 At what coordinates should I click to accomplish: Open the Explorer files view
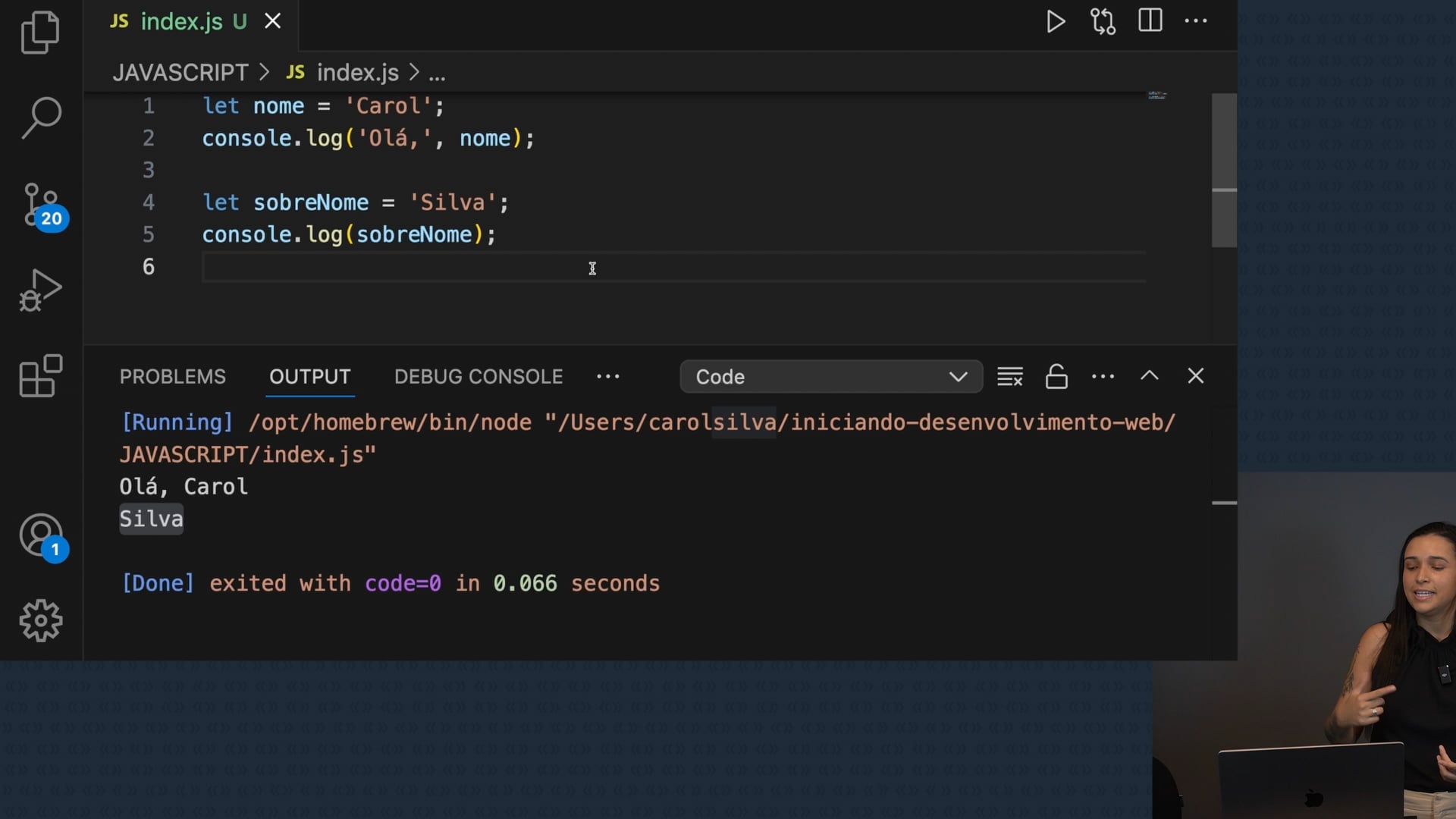[x=40, y=33]
